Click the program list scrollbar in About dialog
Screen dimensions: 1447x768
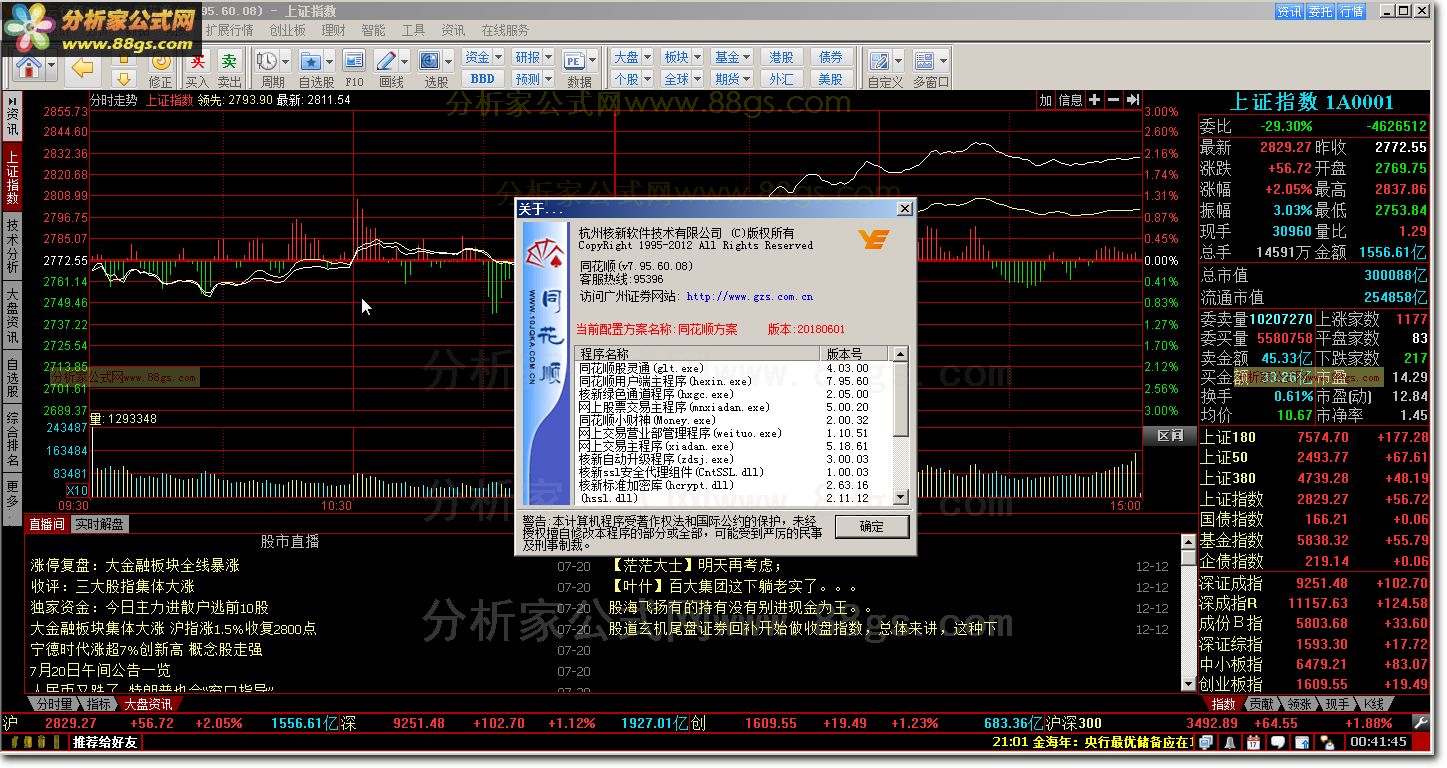901,425
